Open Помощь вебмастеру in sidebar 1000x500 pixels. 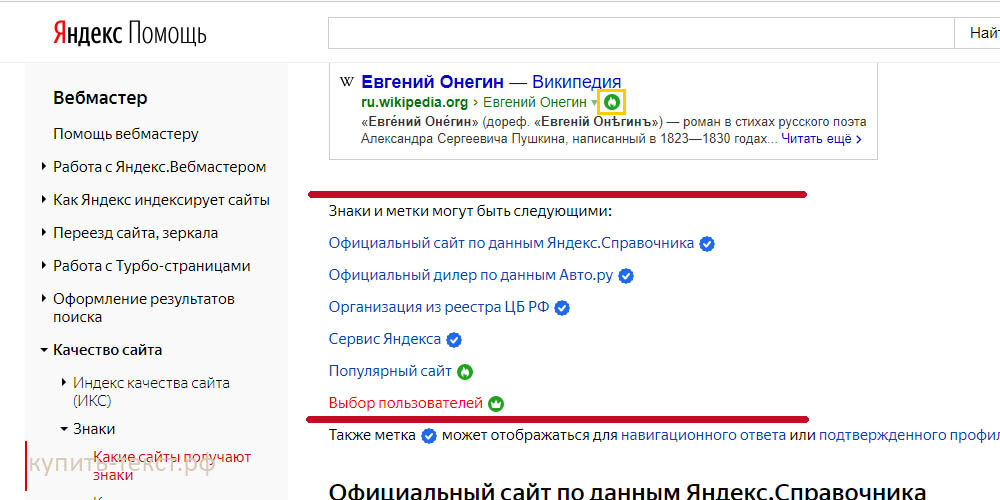pyautogui.click(x=126, y=134)
